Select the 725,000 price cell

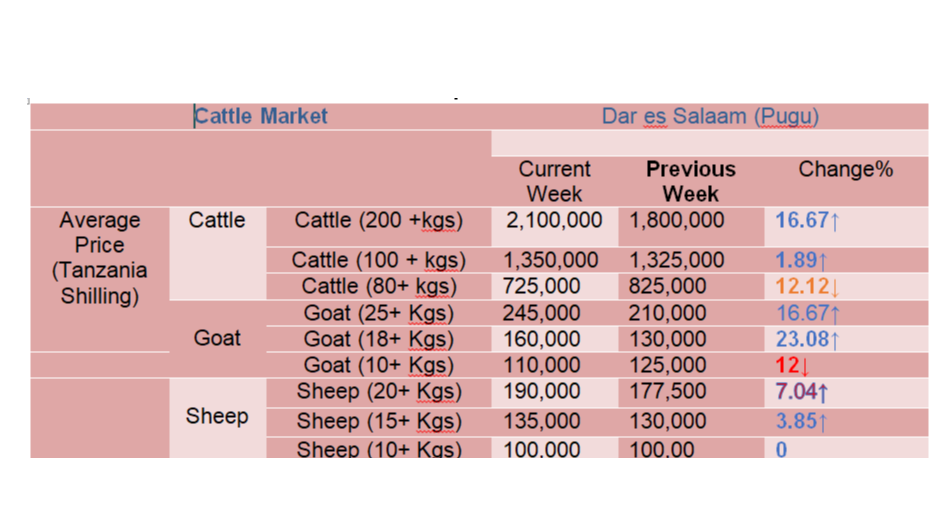point(541,287)
